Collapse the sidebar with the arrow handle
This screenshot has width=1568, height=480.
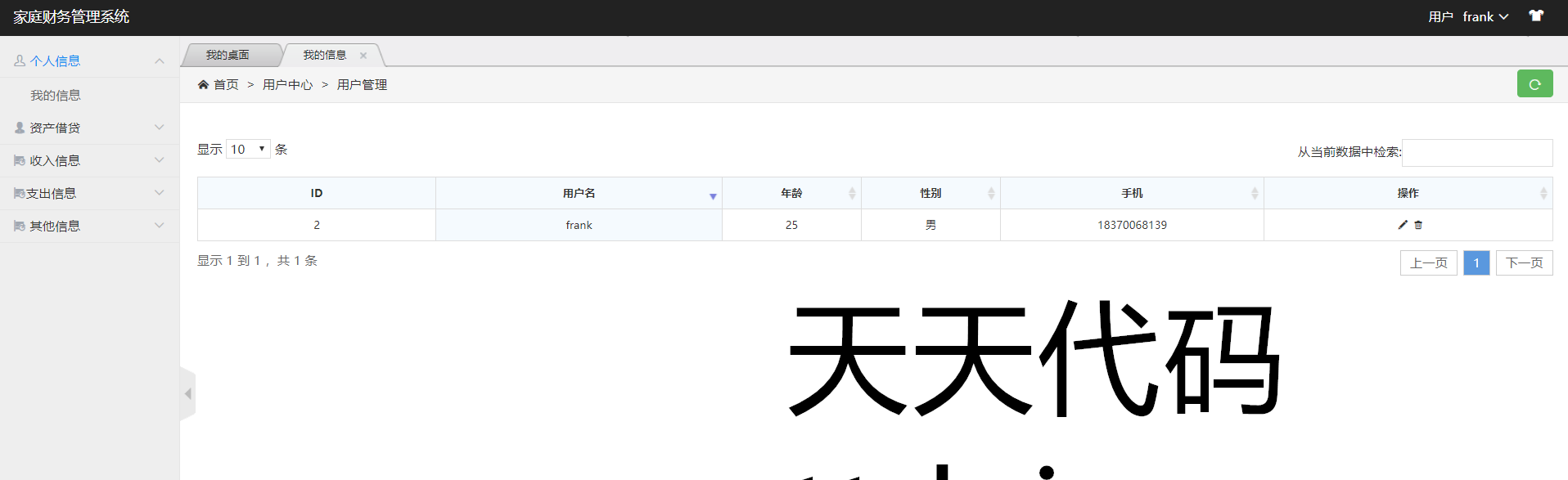click(x=187, y=393)
